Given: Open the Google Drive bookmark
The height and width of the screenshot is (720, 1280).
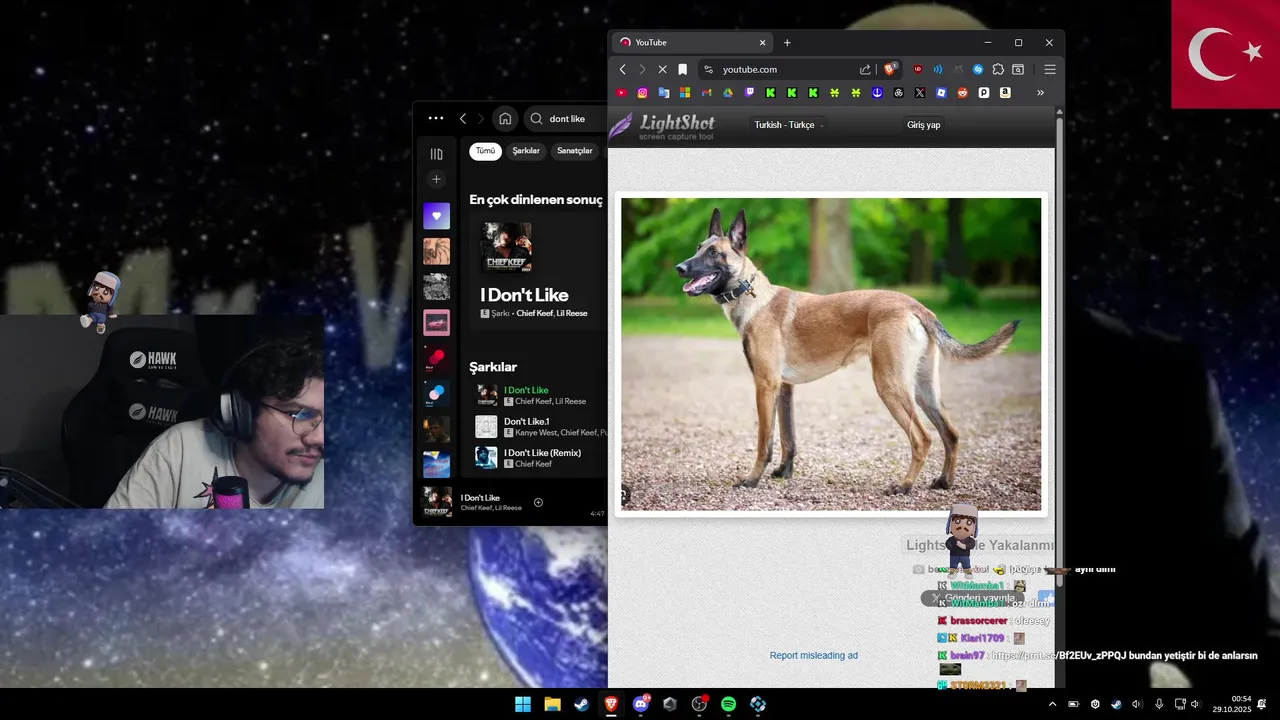Looking at the screenshot, I should coord(728,93).
